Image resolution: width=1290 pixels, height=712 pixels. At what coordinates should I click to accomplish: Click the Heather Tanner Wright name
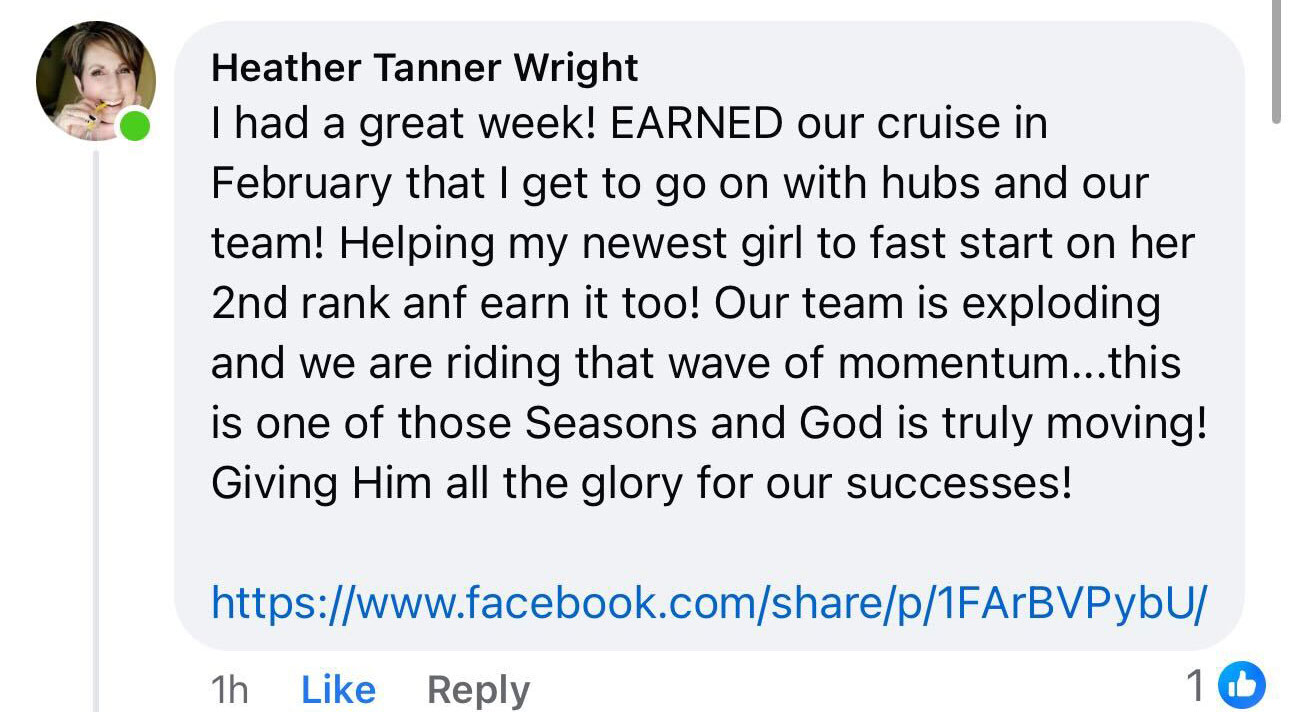425,68
